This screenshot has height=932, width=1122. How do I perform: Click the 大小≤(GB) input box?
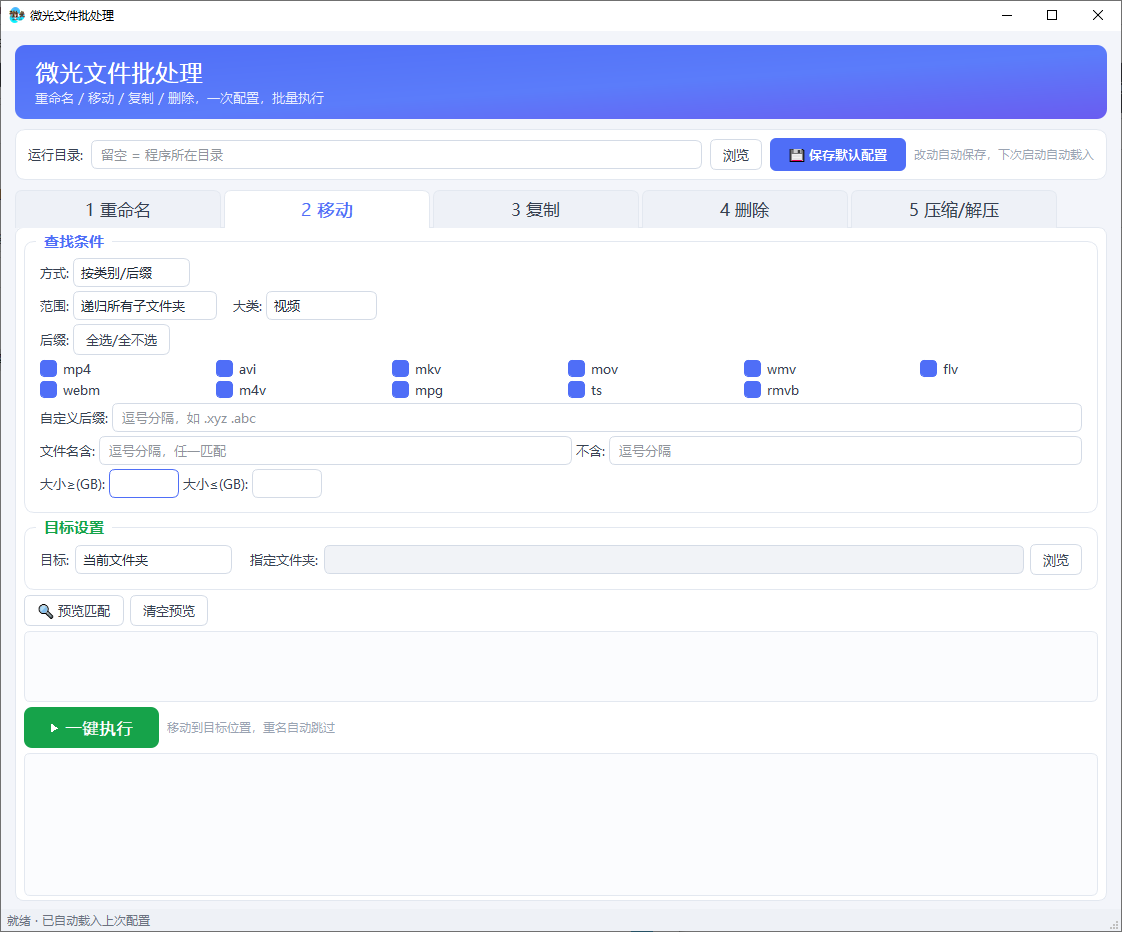click(287, 484)
